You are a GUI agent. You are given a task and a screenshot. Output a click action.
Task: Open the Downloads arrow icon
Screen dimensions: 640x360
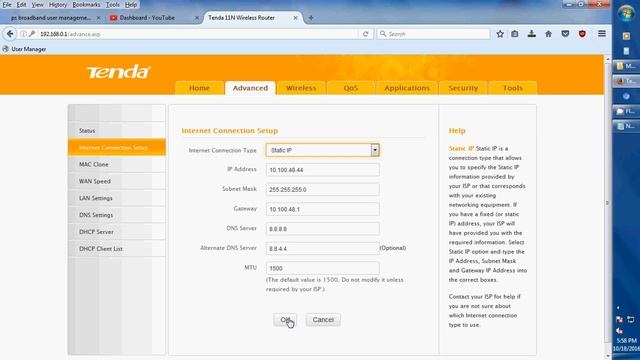pyautogui.click(x=531, y=34)
